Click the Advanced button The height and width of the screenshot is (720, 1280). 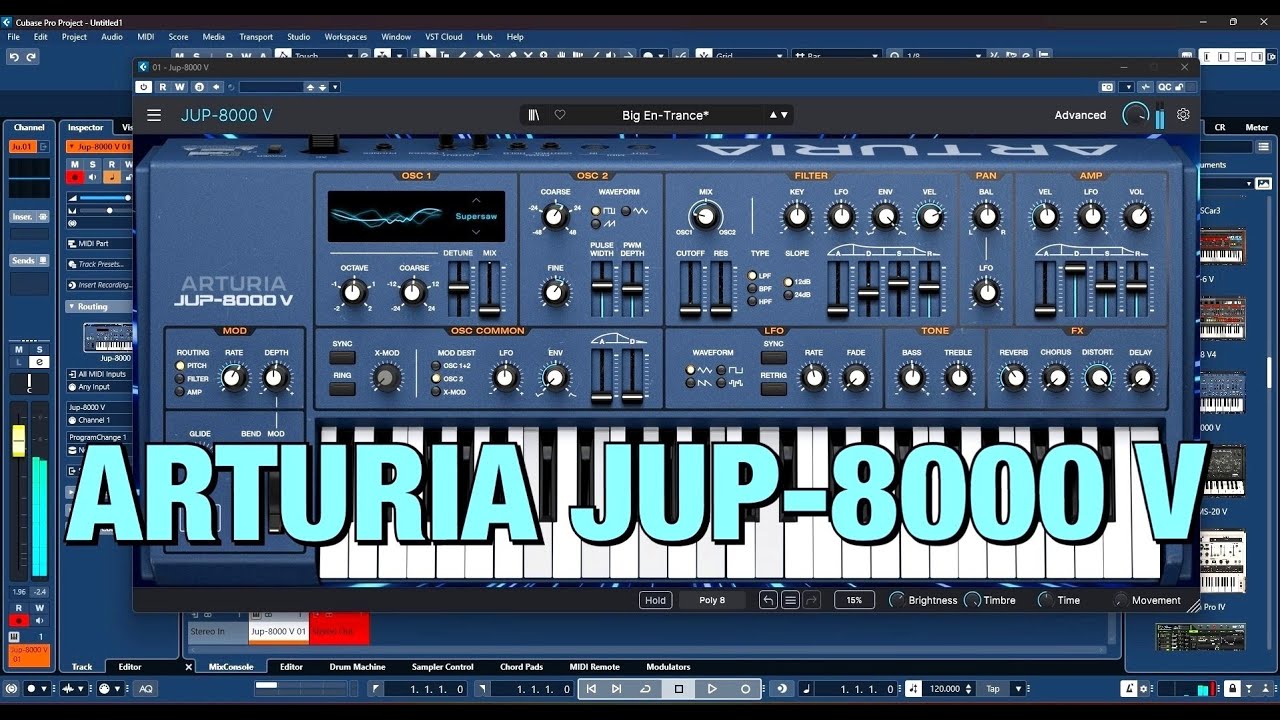pyautogui.click(x=1080, y=115)
